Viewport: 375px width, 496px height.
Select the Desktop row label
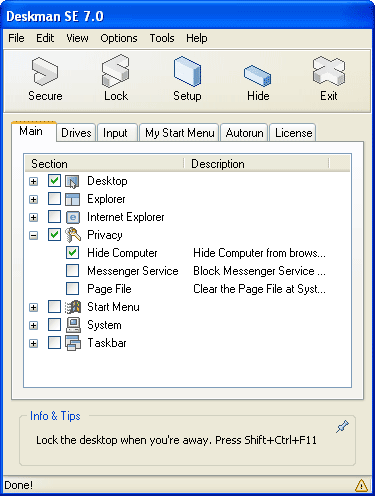click(x=107, y=181)
